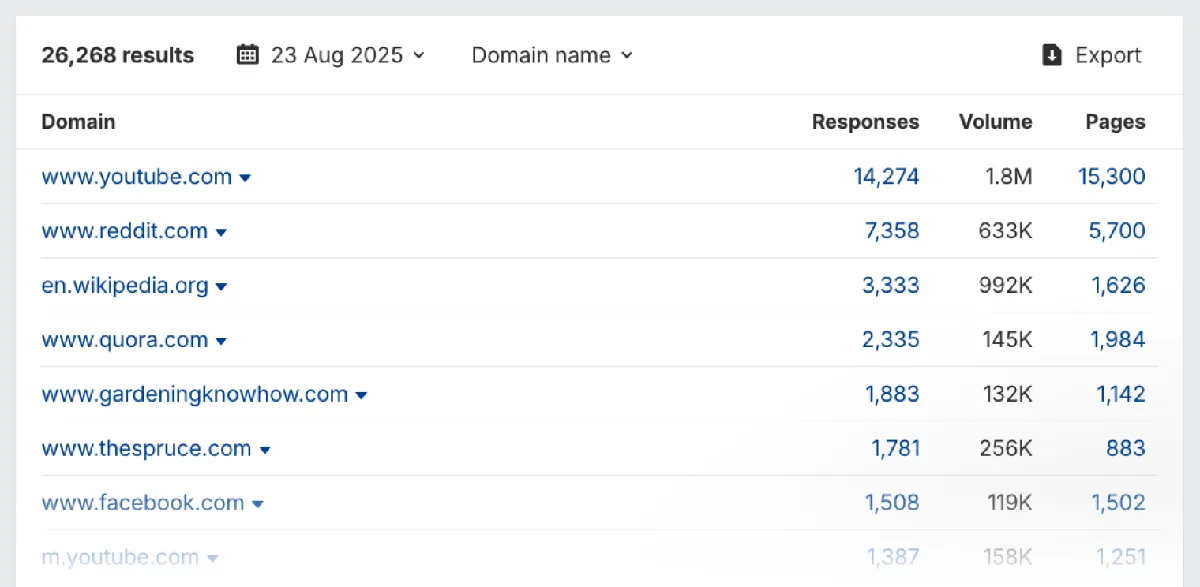Click the 256K volume cell
This screenshot has width=1200, height=587.
coord(1006,448)
